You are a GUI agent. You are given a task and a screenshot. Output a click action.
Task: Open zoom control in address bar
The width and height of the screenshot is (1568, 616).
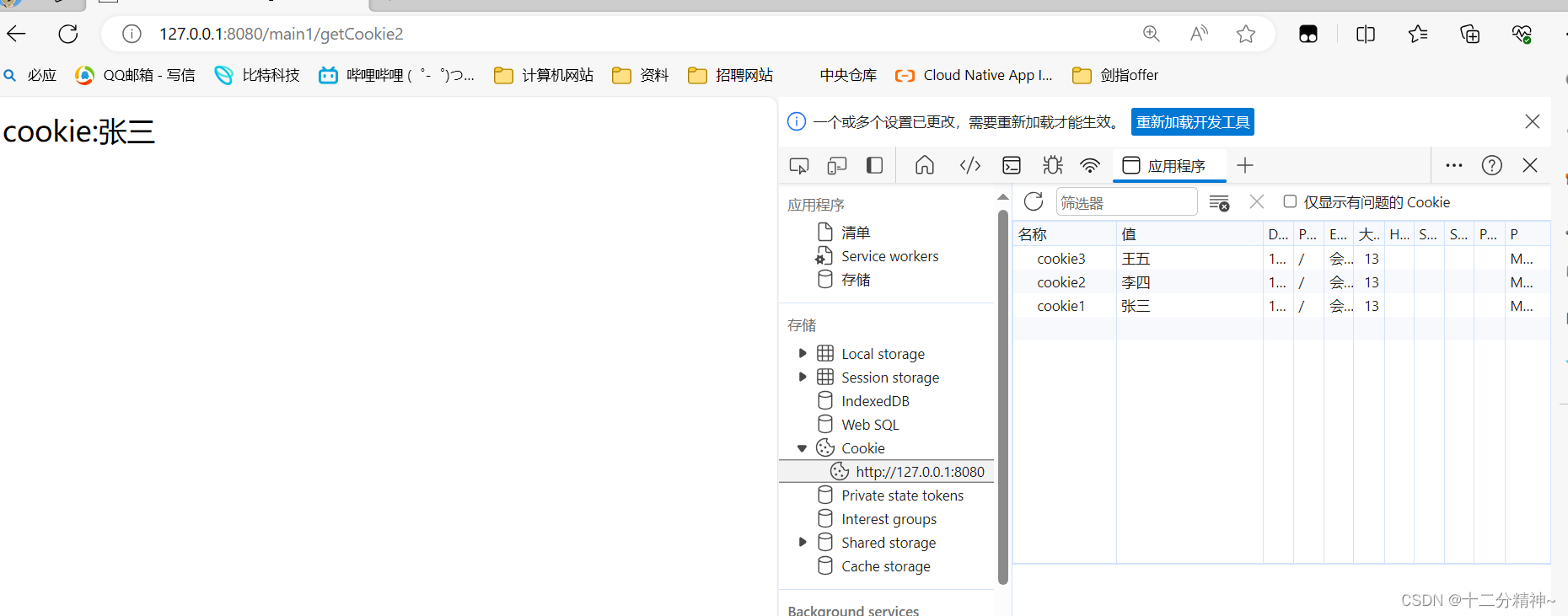1152,34
